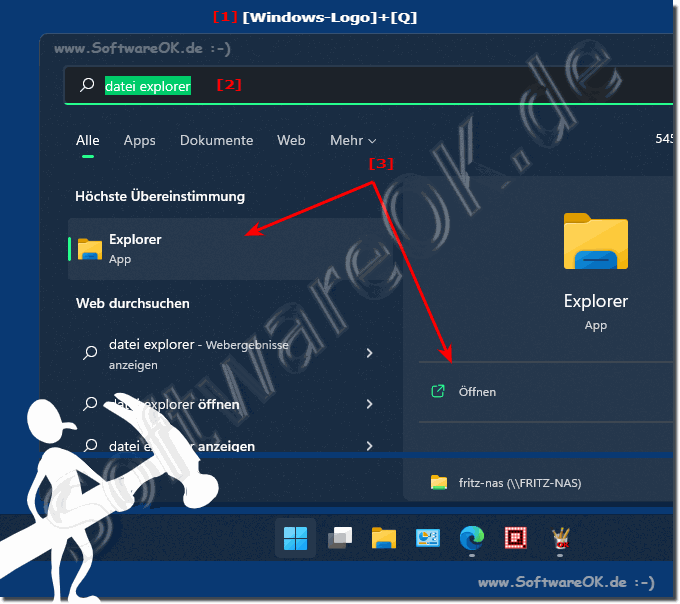680x604 pixels.
Task: Click the large Explorer icon in preview pane
Action: click(595, 241)
